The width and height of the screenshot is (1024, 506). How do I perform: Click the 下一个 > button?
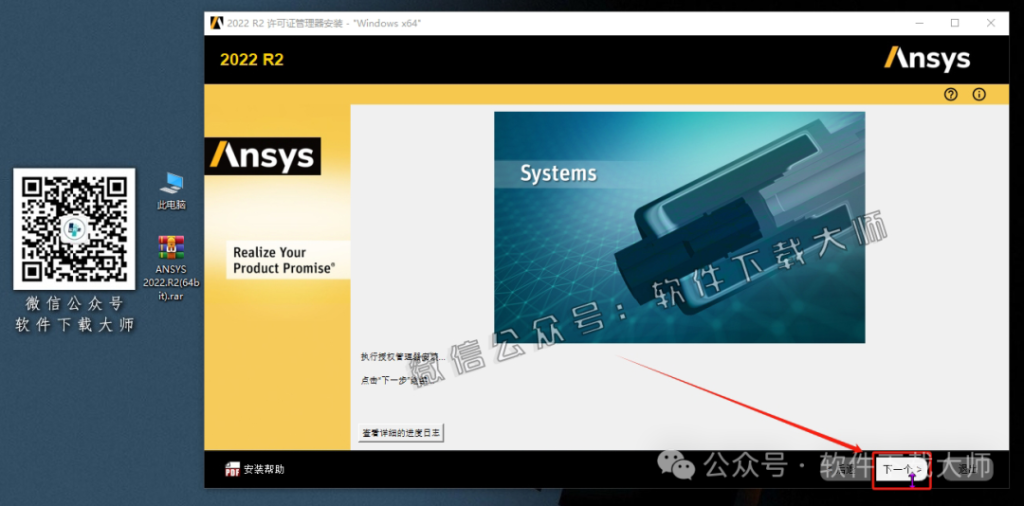902,469
